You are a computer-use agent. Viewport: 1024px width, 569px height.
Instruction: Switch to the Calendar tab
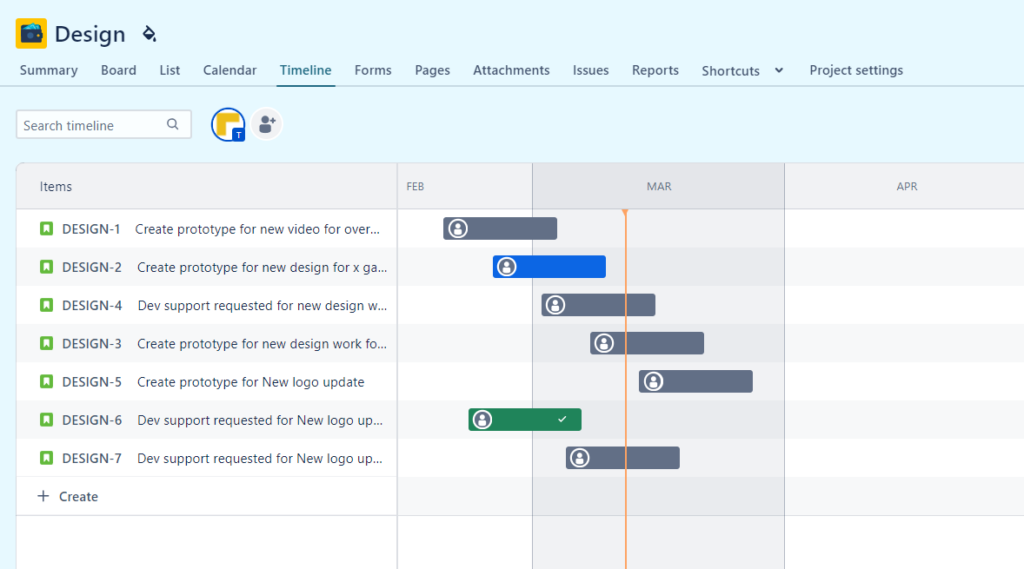[229, 70]
